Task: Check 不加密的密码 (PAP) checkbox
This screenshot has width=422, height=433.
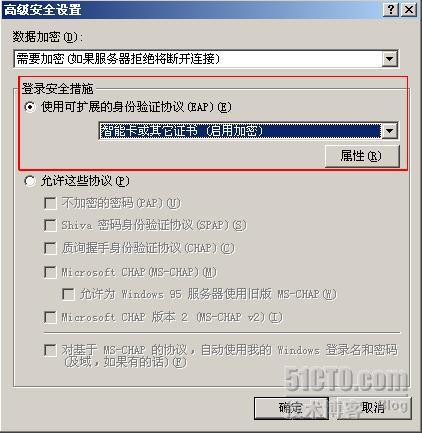Action: (50, 203)
